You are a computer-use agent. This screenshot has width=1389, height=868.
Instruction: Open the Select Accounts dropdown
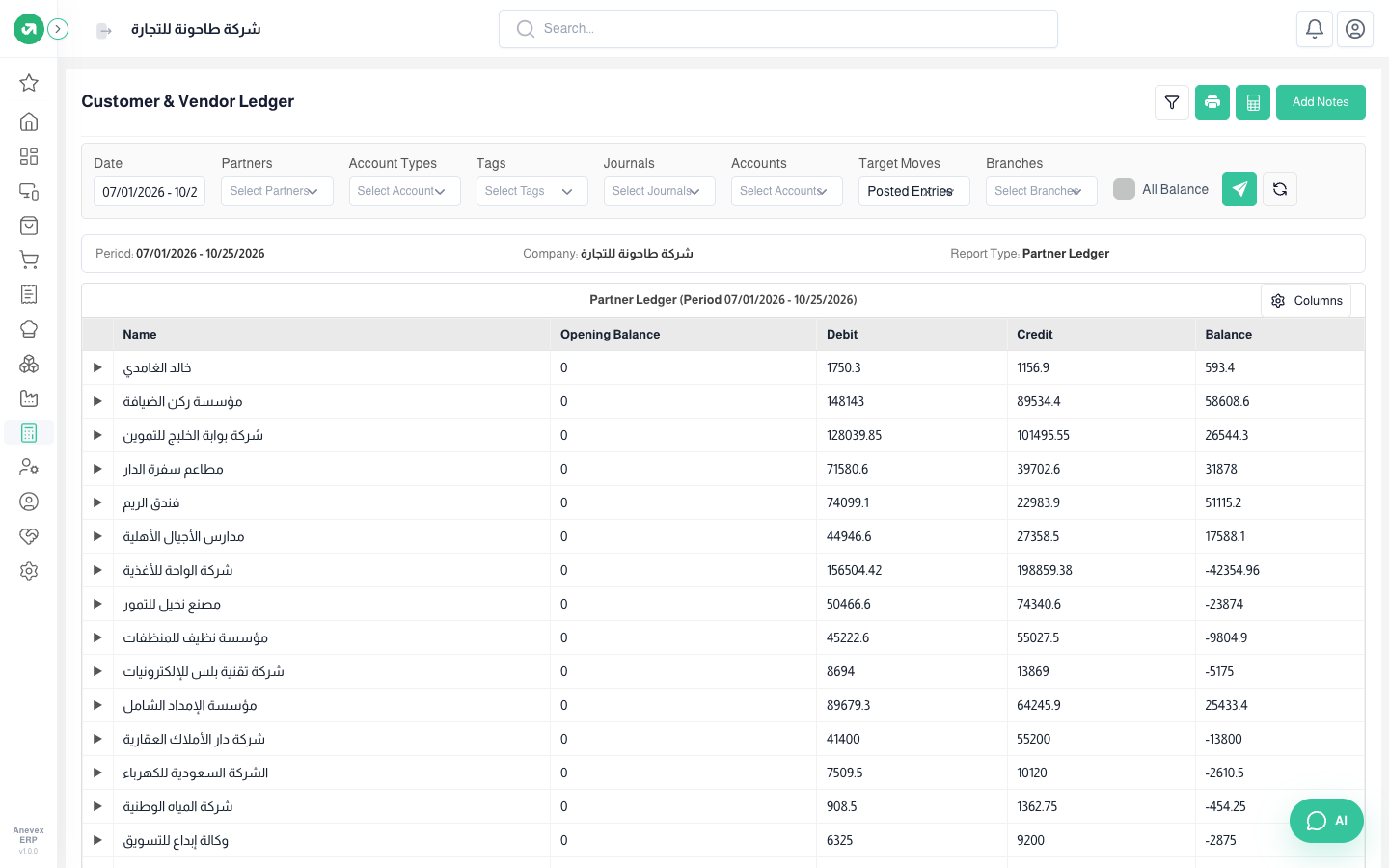point(786,191)
